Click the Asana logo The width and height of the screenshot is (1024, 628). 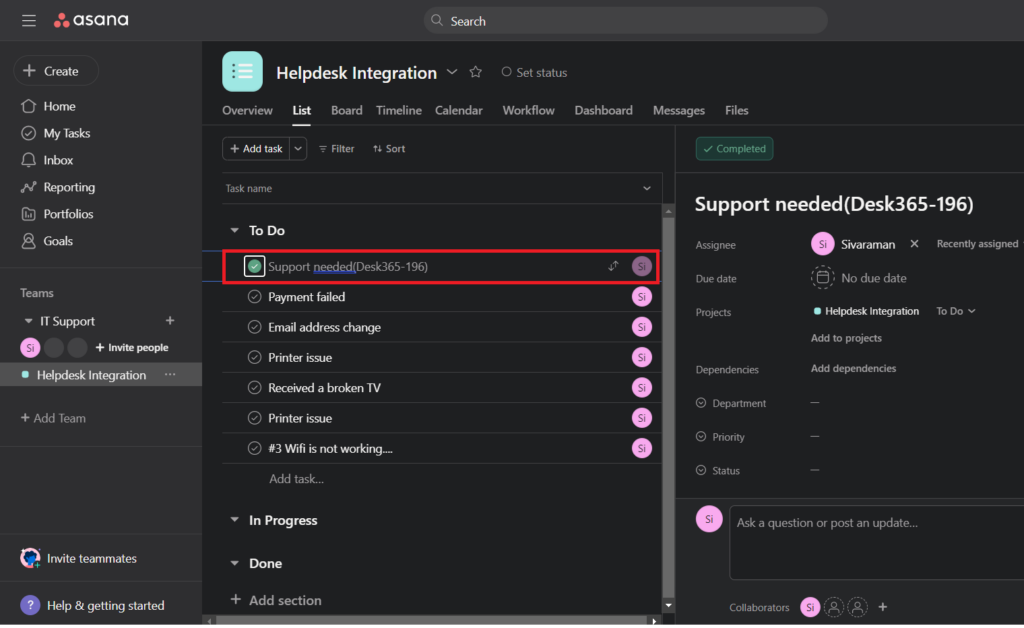[x=91, y=20]
